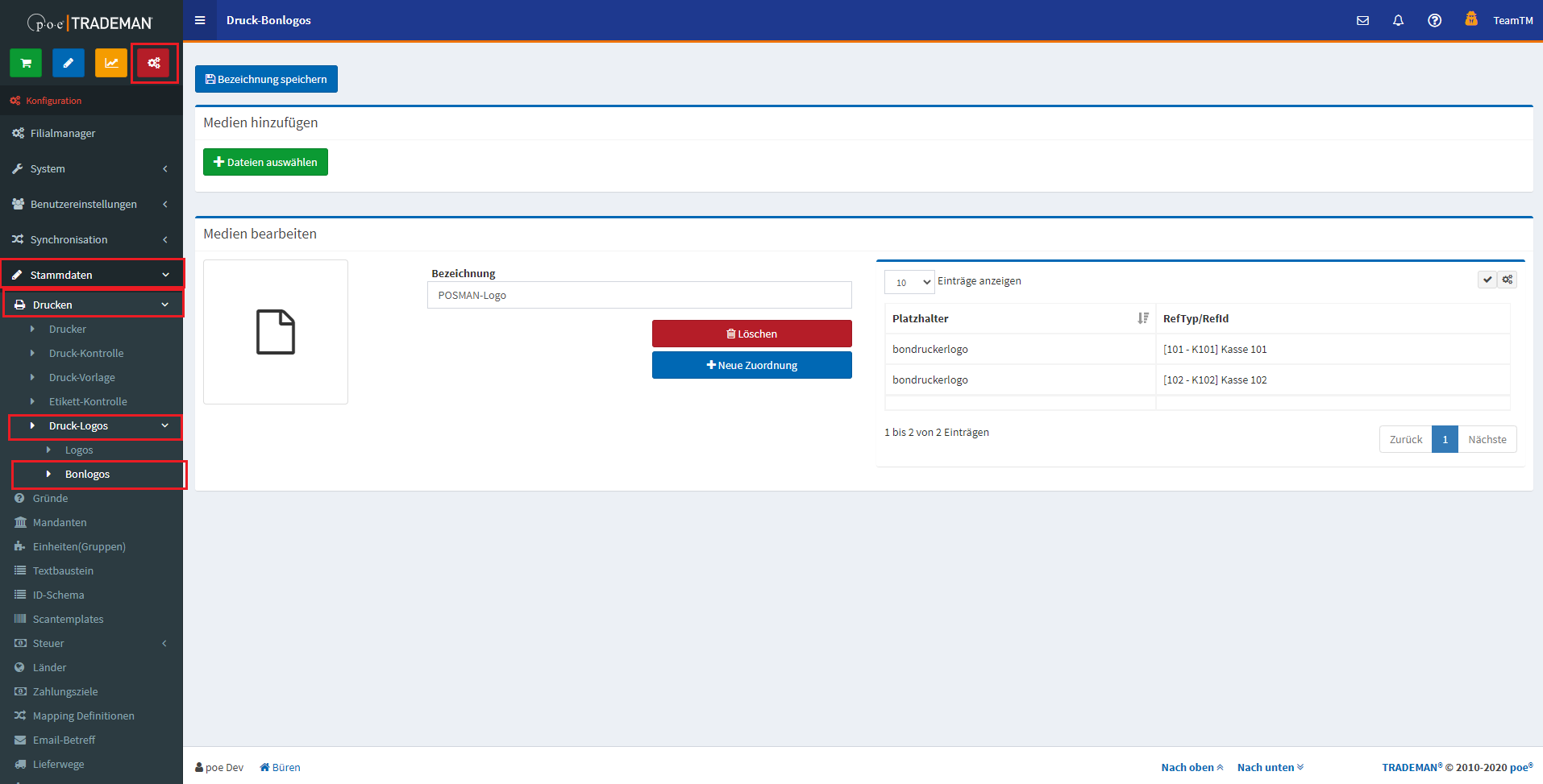Open the orange chart statistics module
Screen dimensions: 1543x784
111,63
